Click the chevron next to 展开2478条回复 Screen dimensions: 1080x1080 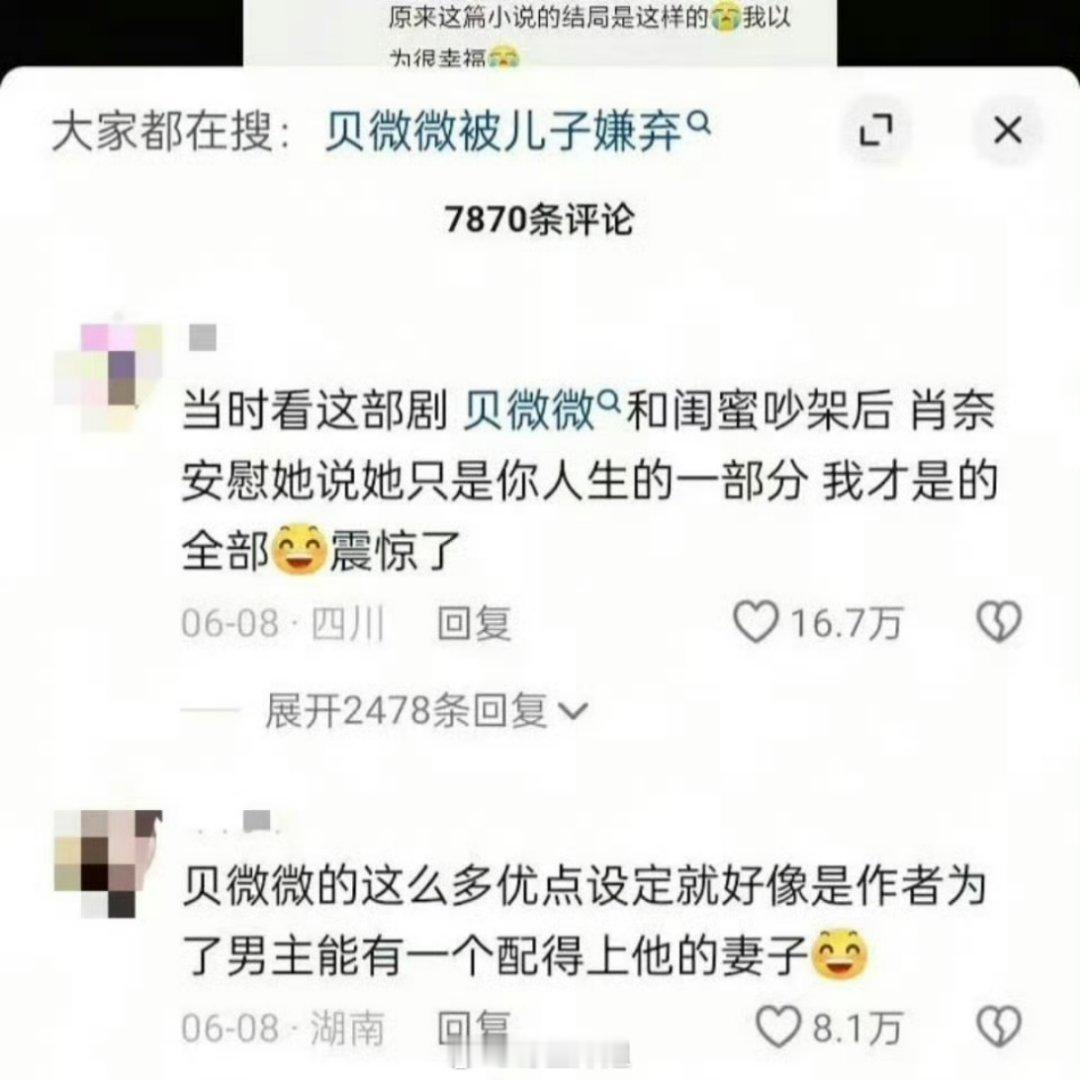pyautogui.click(x=573, y=712)
